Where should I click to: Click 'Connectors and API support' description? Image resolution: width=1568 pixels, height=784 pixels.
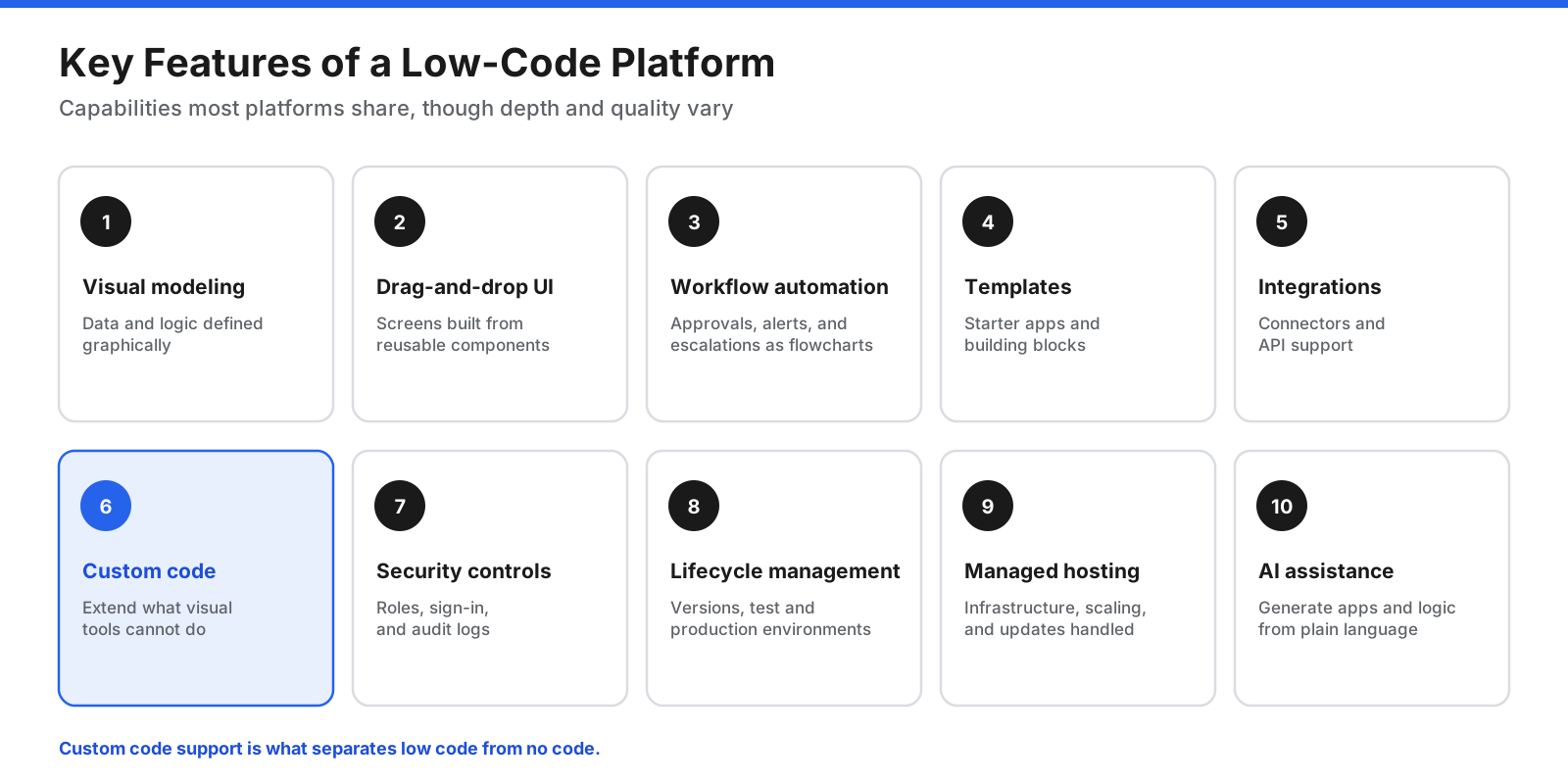[1321, 334]
